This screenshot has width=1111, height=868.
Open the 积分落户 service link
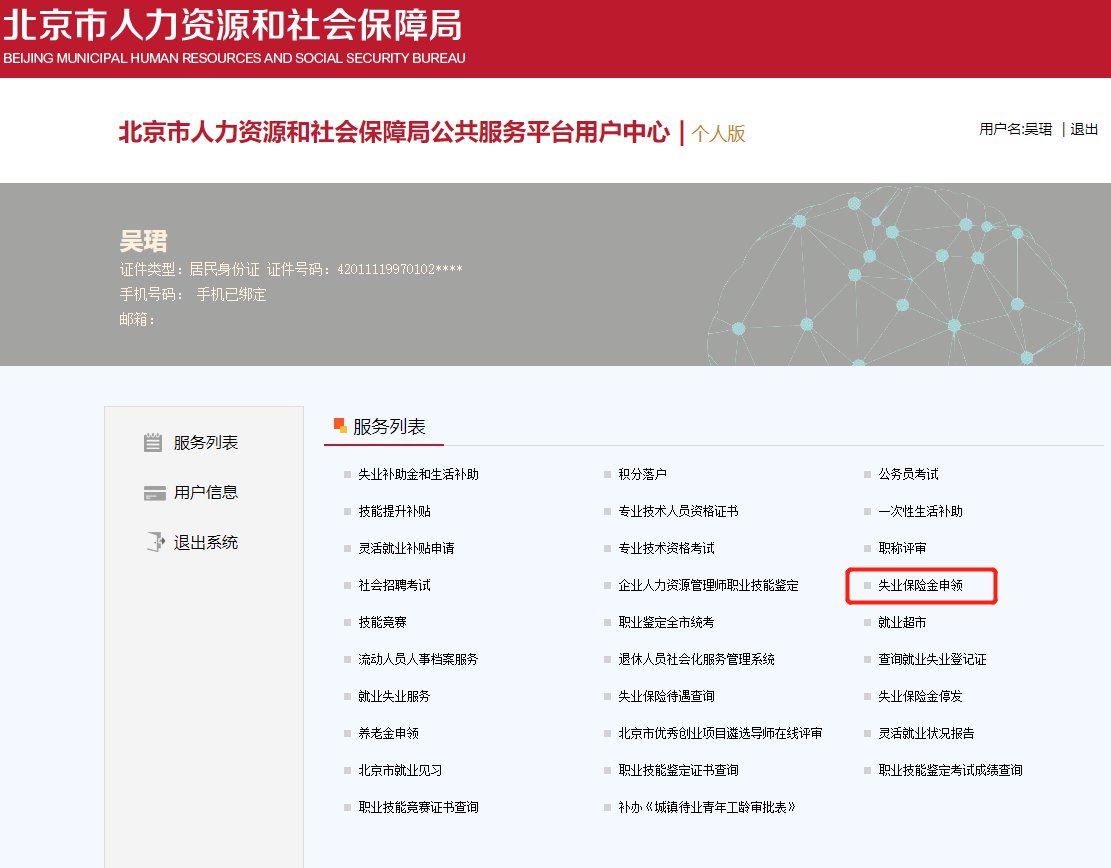click(x=642, y=474)
